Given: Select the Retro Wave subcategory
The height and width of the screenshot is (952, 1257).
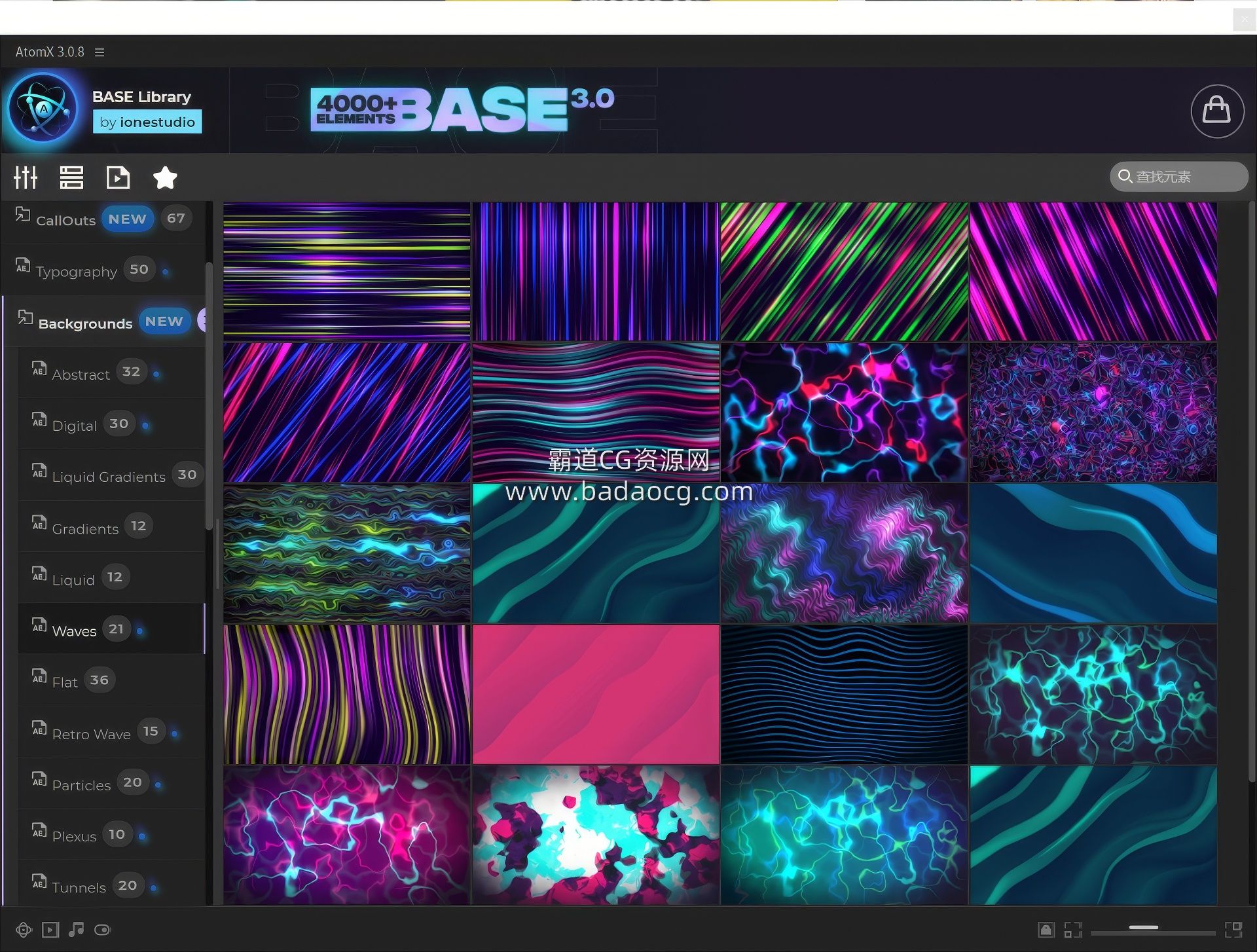Looking at the screenshot, I should (111, 732).
